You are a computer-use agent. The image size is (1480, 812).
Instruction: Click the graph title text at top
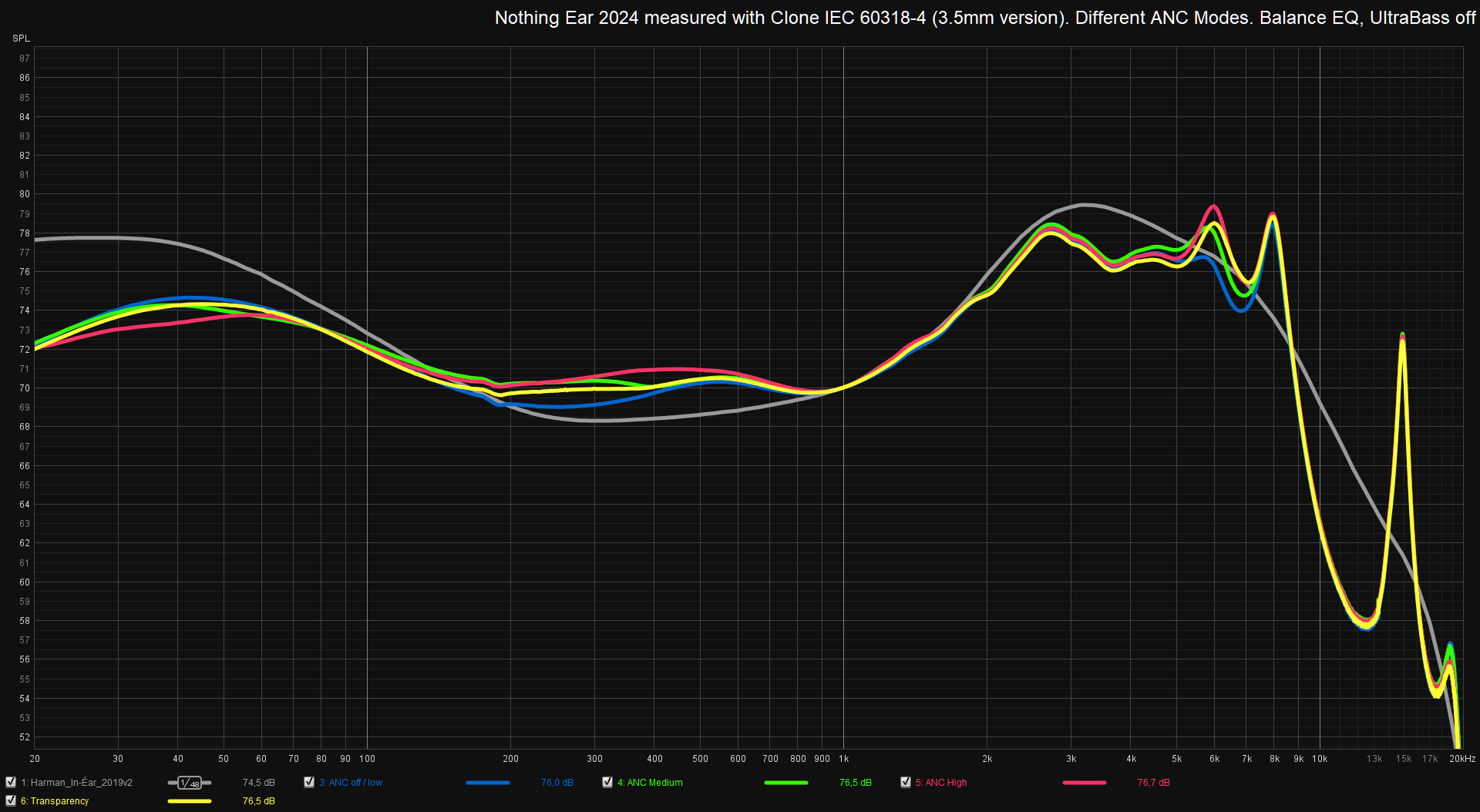click(984, 18)
